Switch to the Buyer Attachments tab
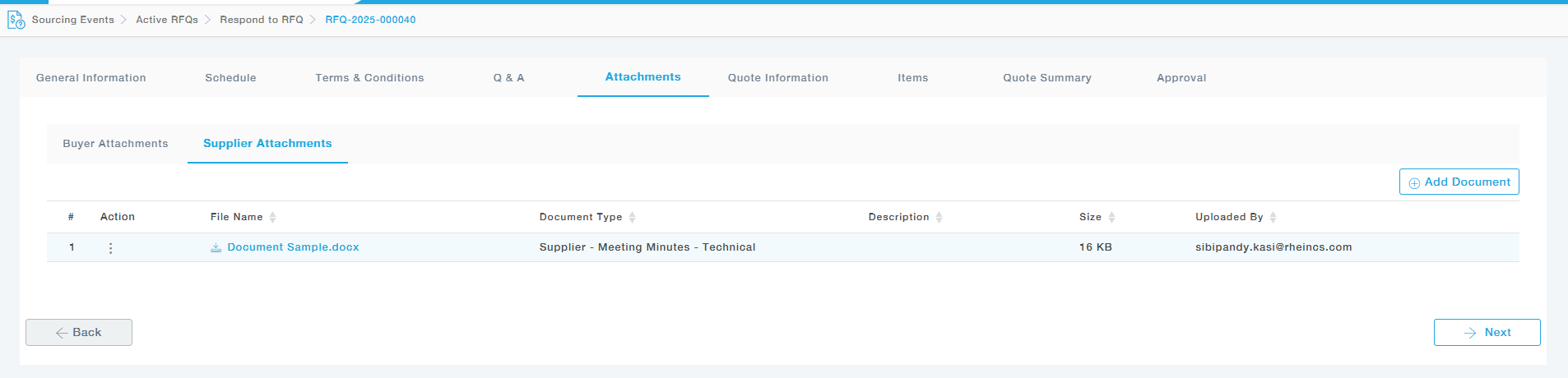The height and width of the screenshot is (378, 1568). (115, 144)
